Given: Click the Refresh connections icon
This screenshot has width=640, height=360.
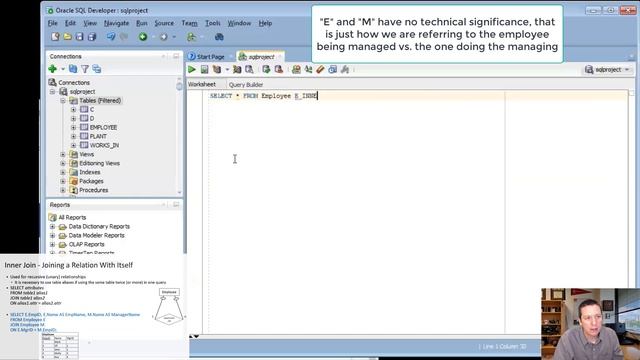Looking at the screenshot, I should 73,69.
